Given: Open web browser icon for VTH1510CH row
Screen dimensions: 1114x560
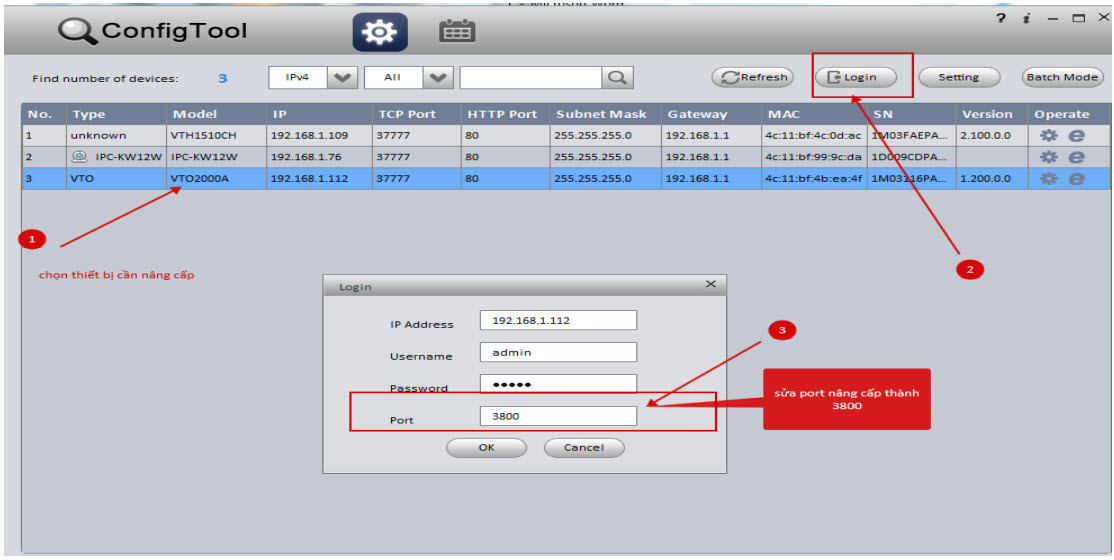Looking at the screenshot, I should (1076, 135).
